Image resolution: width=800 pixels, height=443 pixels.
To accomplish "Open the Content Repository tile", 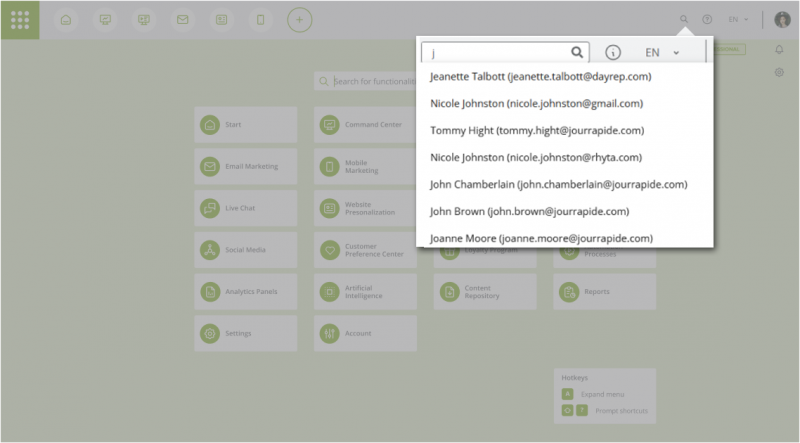I will (x=485, y=292).
